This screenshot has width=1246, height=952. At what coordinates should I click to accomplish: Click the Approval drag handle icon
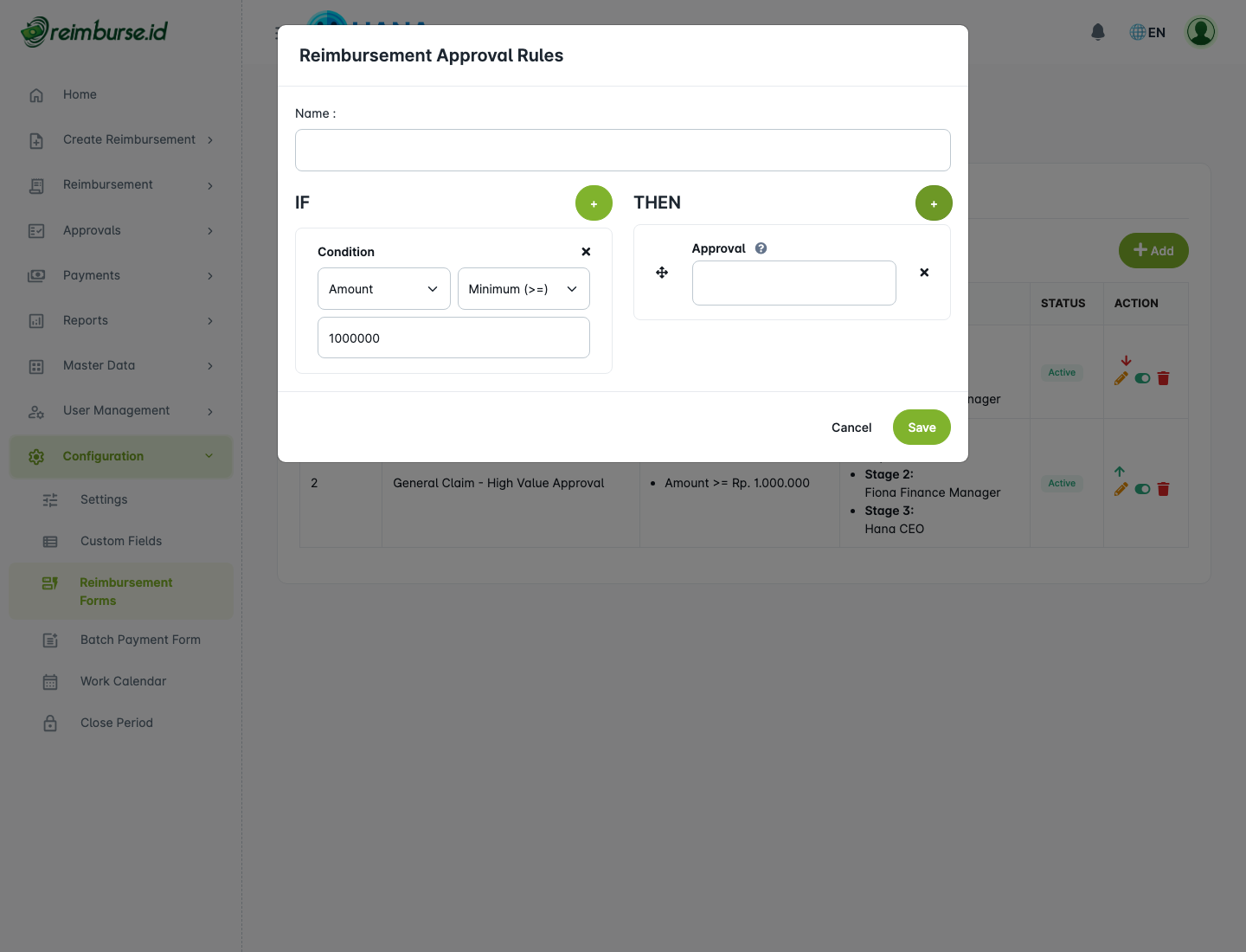pyautogui.click(x=662, y=273)
